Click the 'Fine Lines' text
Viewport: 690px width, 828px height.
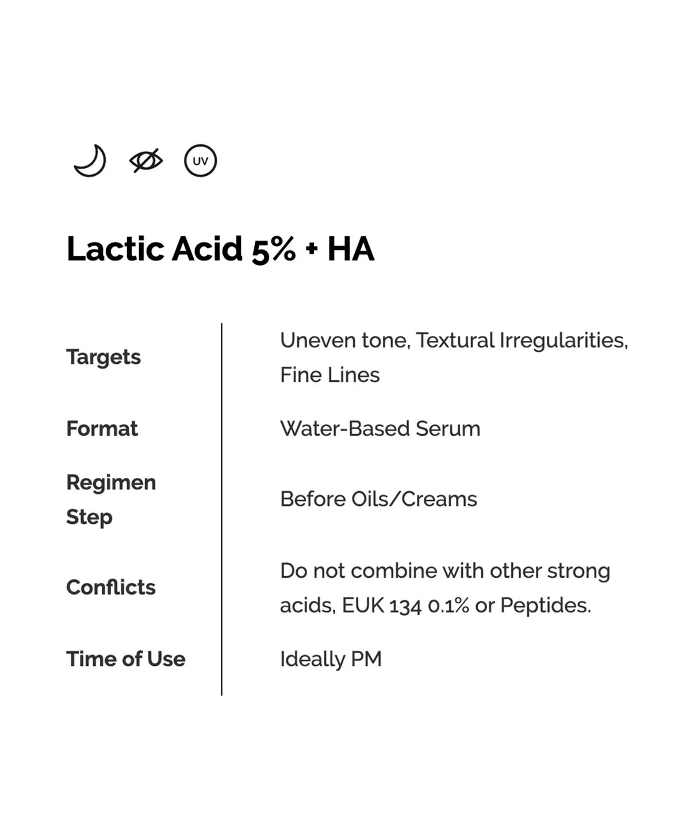pos(330,375)
